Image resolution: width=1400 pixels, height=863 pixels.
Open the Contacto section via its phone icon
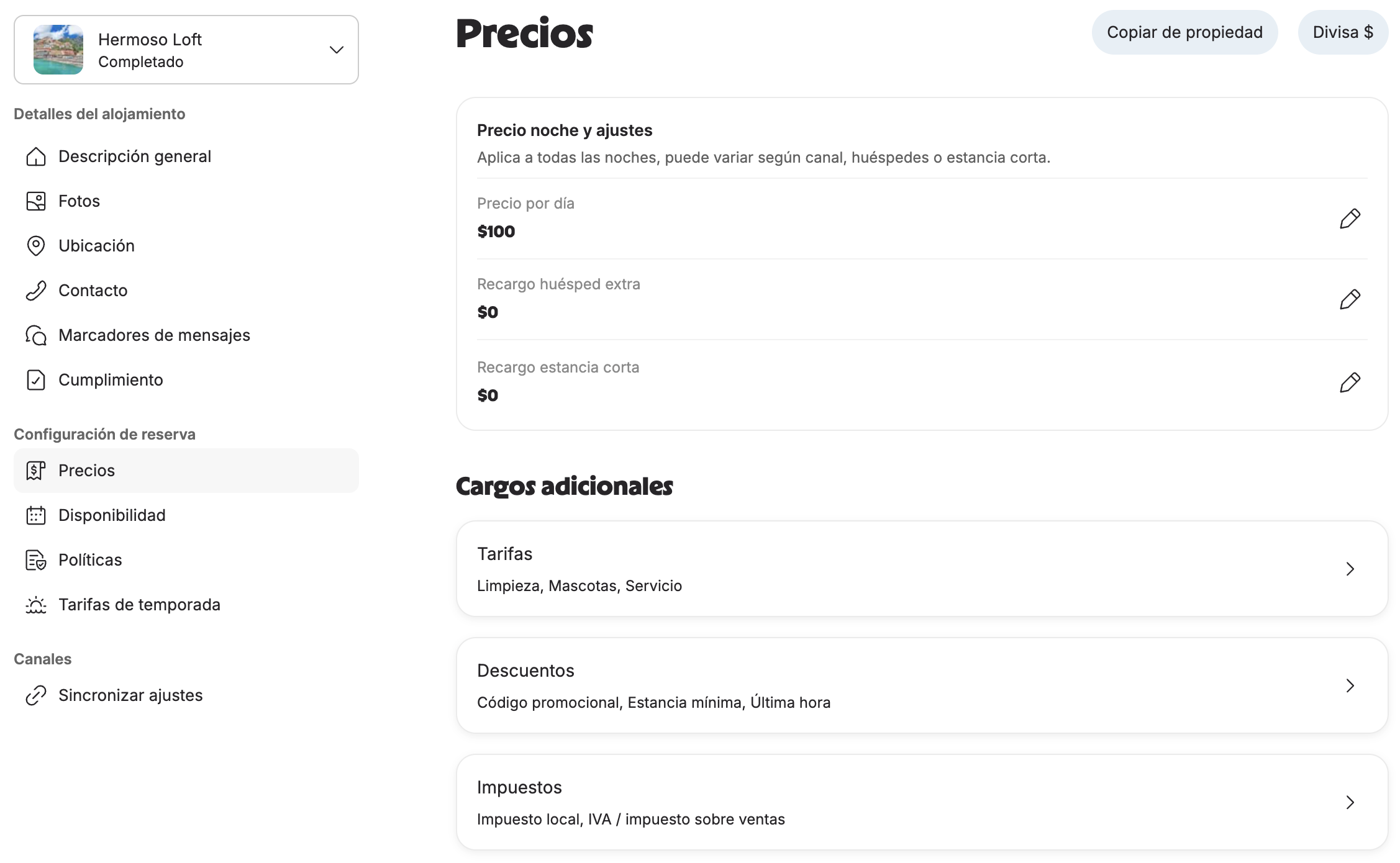tap(36, 291)
